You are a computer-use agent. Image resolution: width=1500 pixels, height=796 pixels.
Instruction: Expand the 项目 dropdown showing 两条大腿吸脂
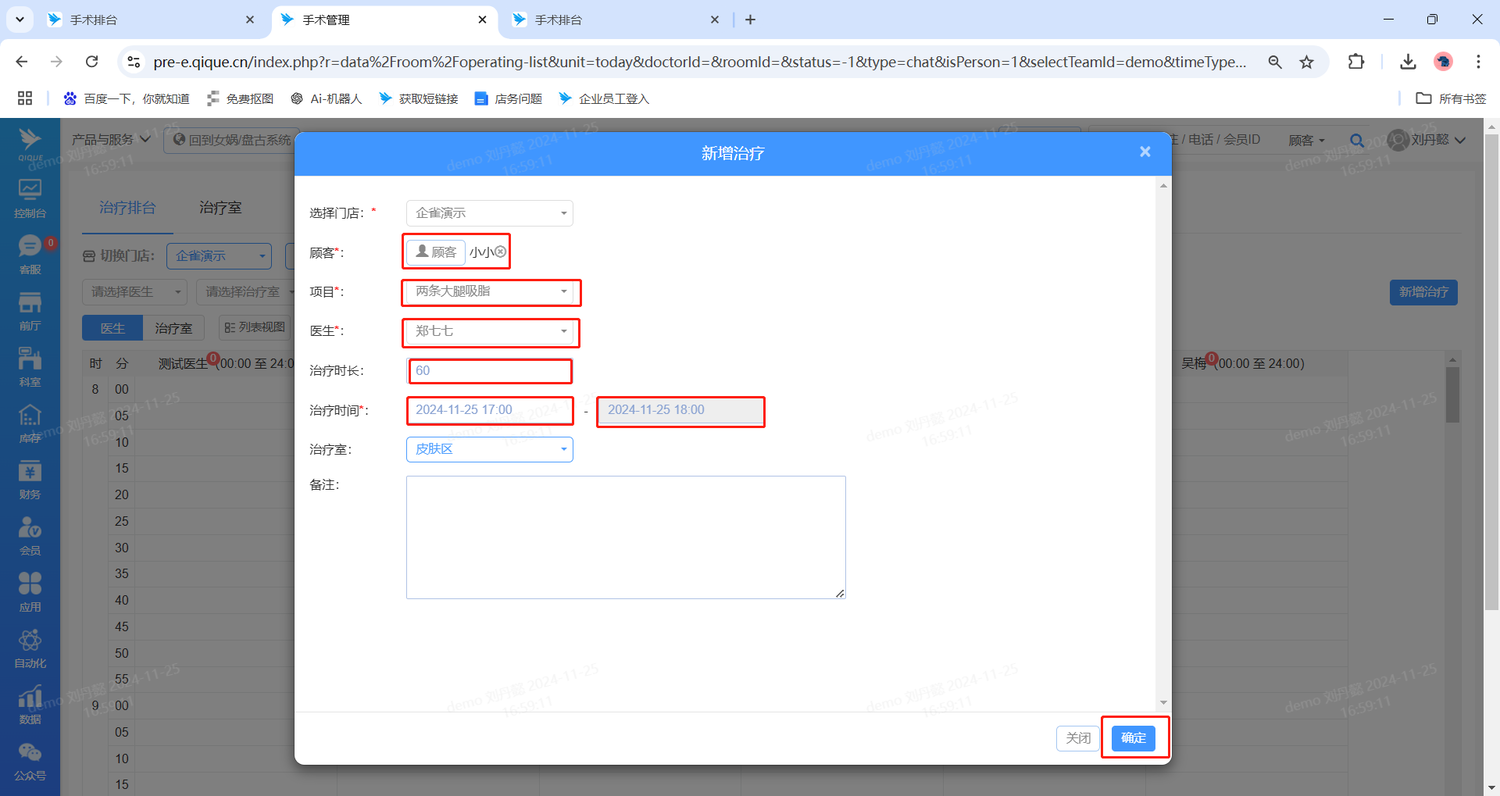click(x=489, y=292)
